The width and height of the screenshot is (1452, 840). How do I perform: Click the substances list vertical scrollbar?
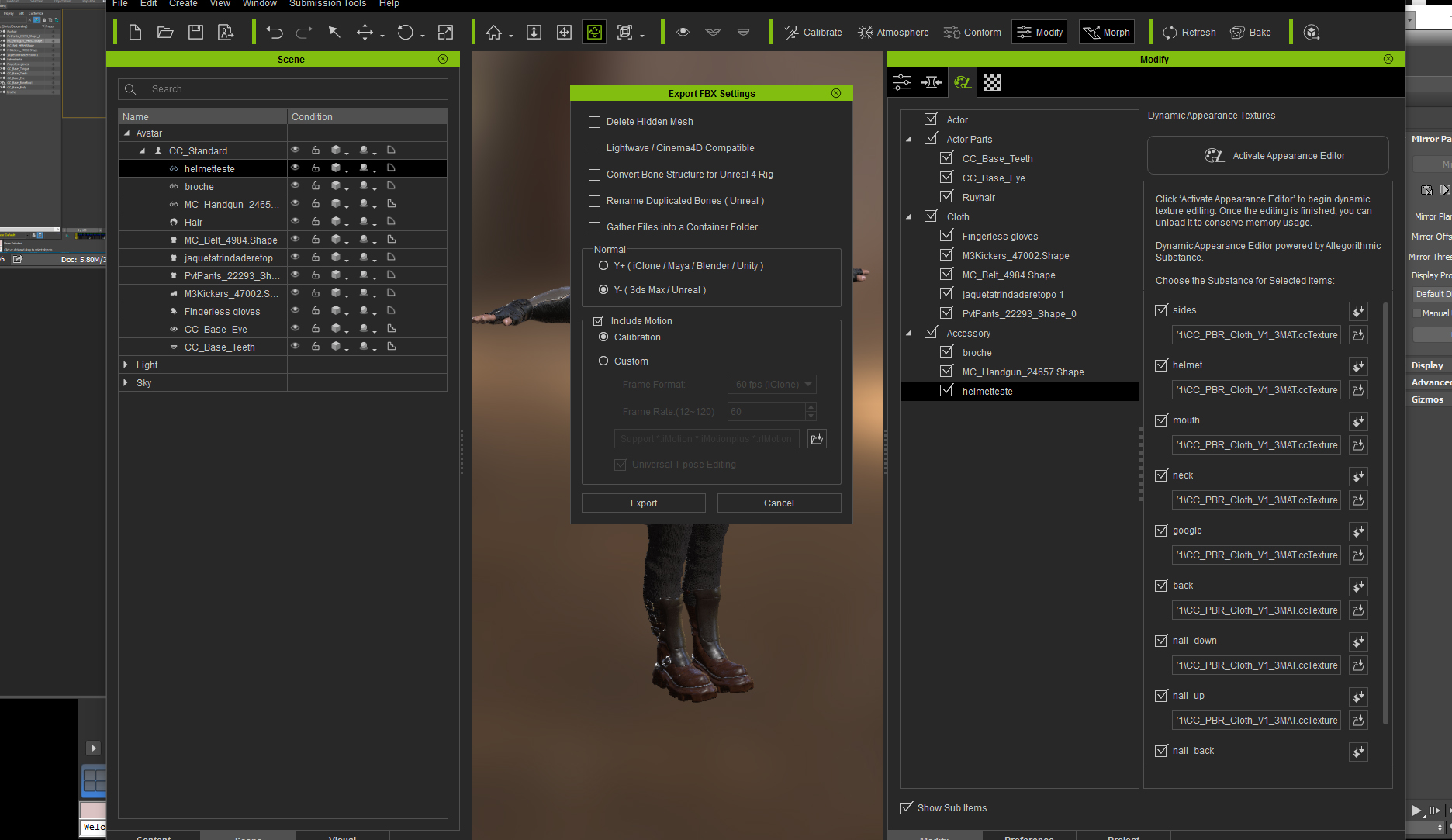1385,512
